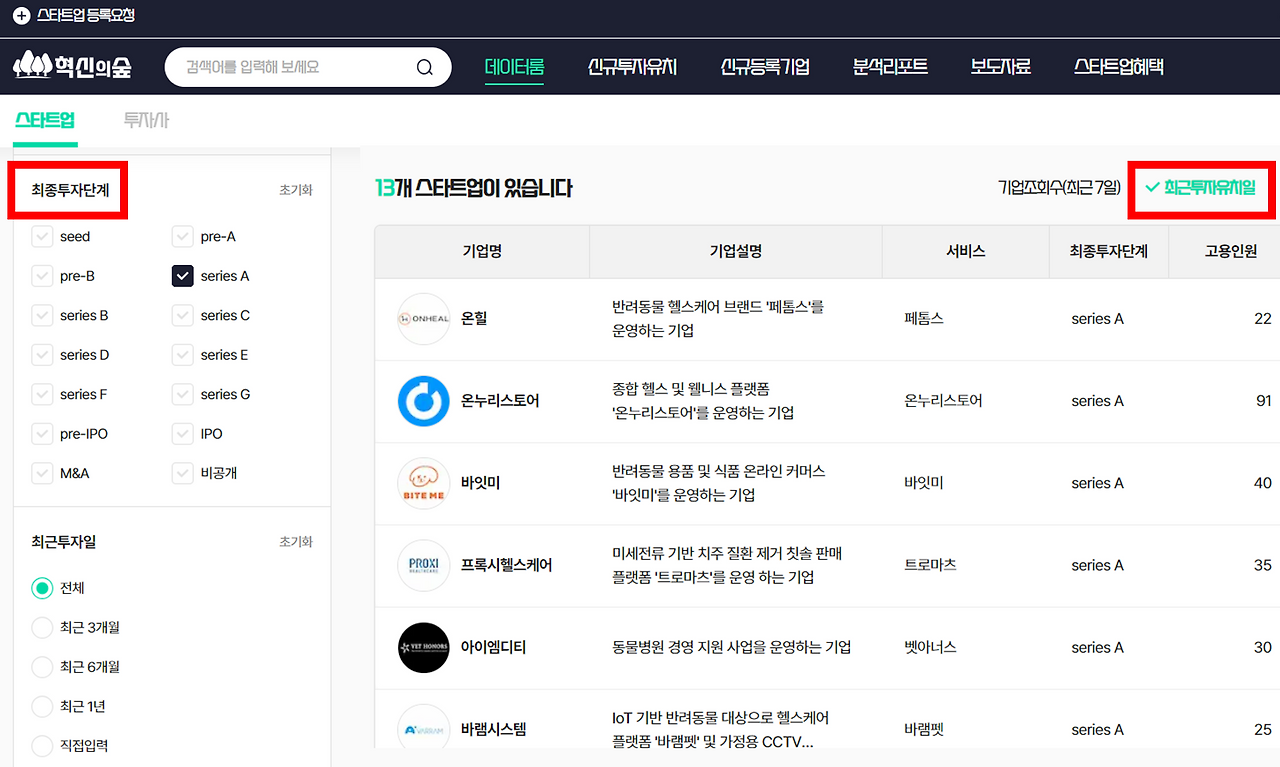Open the 바잇미 company name link

pyautogui.click(x=481, y=483)
